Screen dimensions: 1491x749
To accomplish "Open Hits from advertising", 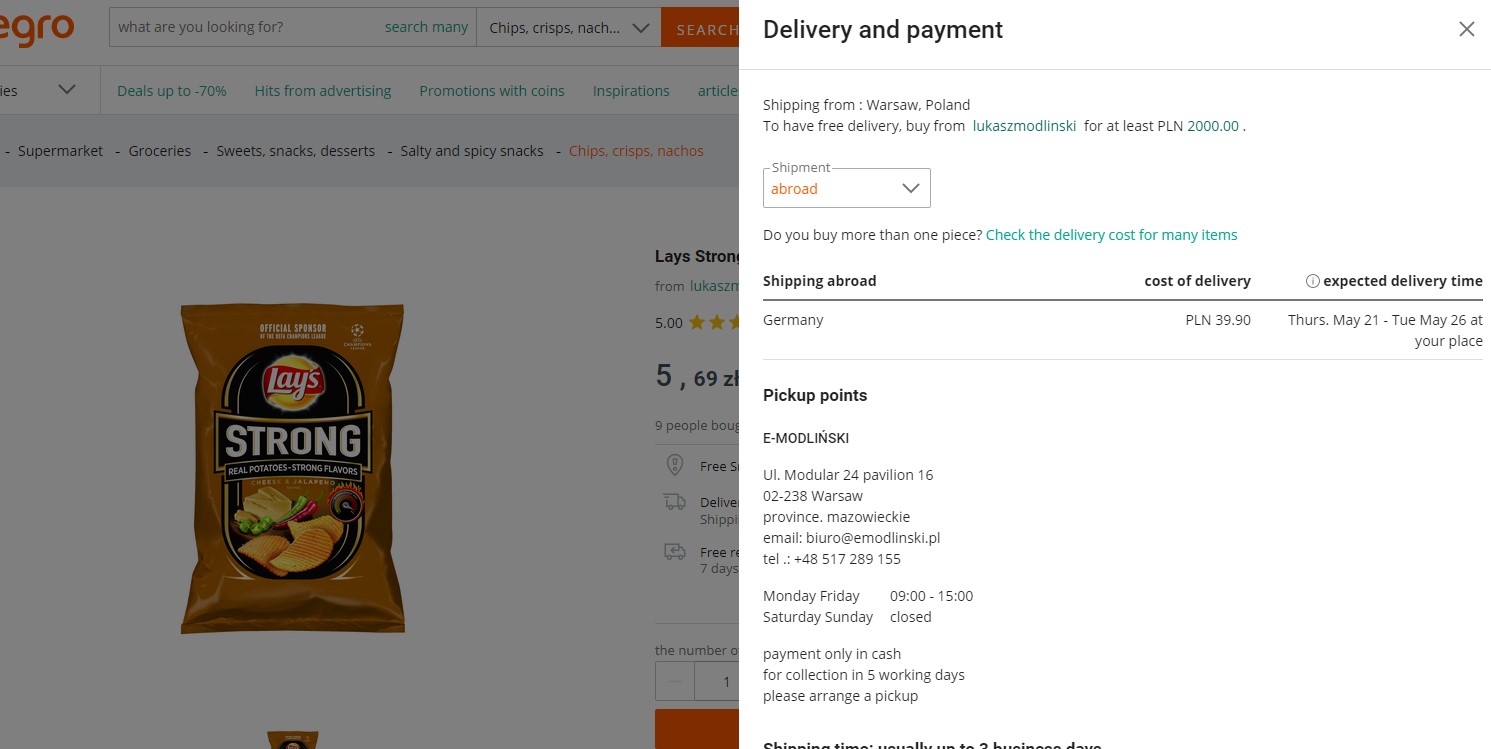I will (x=322, y=91).
